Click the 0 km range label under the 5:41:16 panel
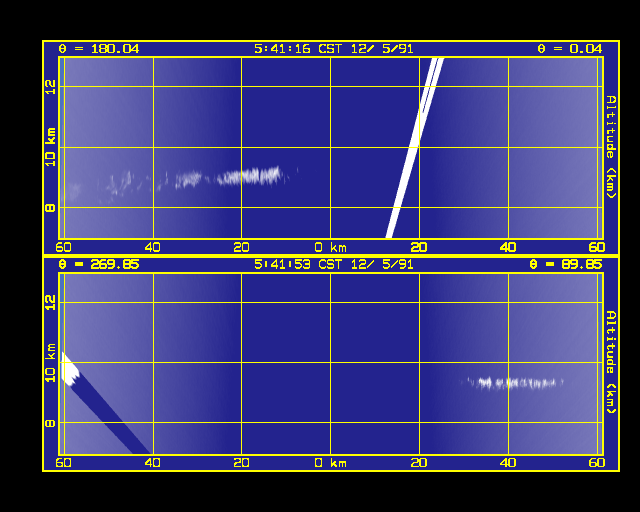The width and height of the screenshot is (640, 512). click(x=331, y=247)
